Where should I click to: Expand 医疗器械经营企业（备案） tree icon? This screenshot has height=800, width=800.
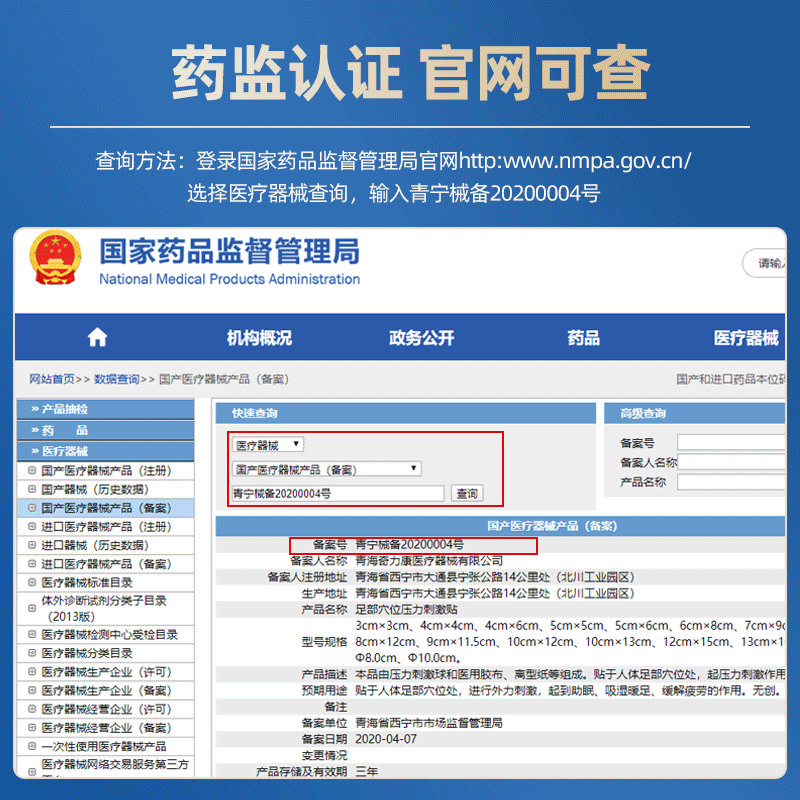coord(32,728)
